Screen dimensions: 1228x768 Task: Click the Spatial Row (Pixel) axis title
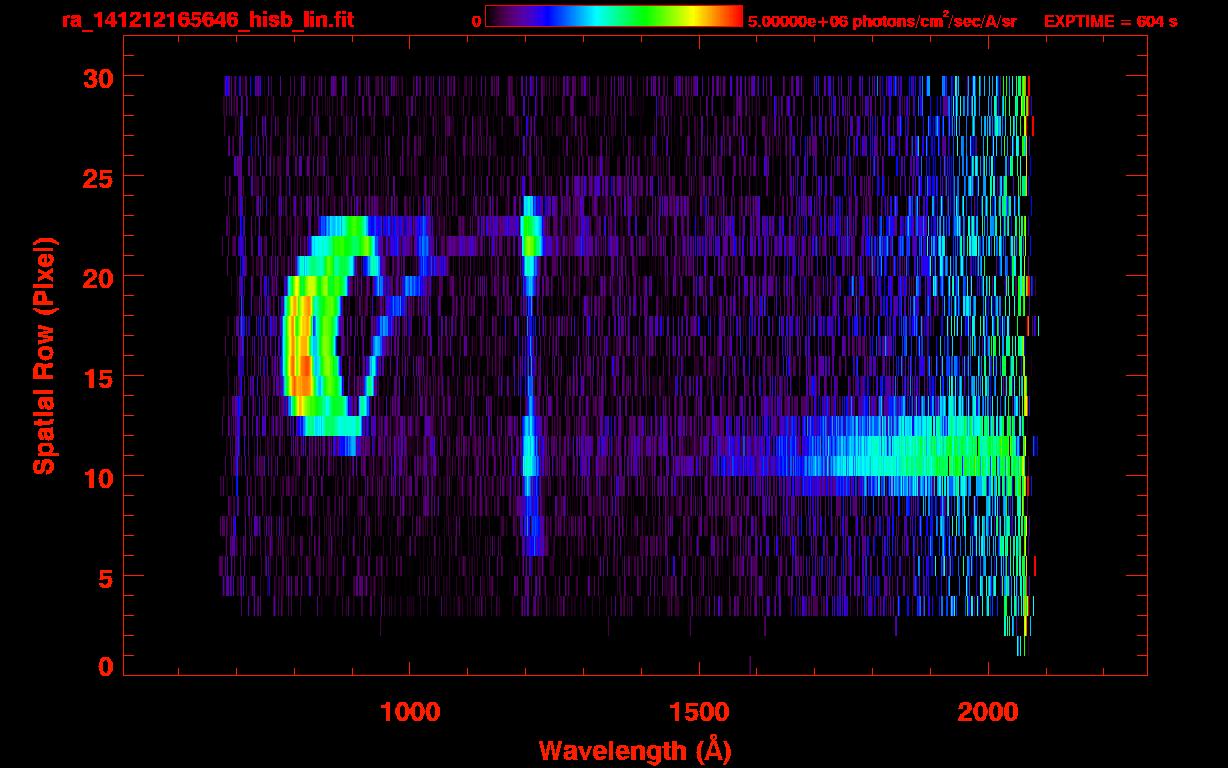[44, 355]
